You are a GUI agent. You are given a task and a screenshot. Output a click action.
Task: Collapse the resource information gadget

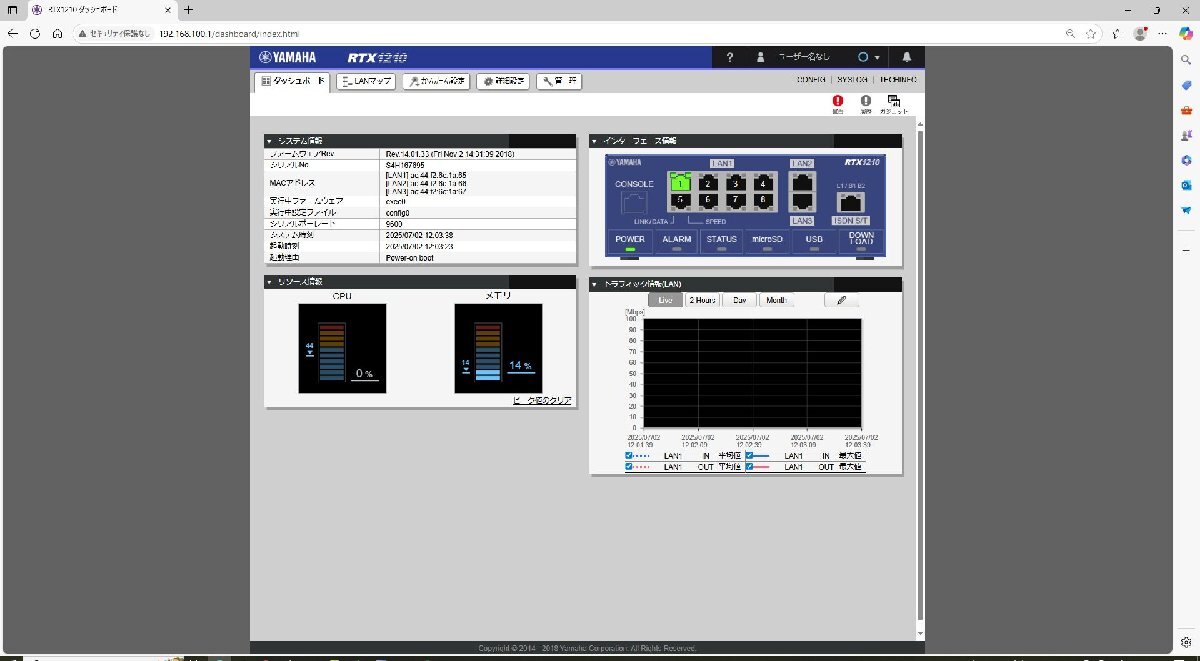click(269, 282)
